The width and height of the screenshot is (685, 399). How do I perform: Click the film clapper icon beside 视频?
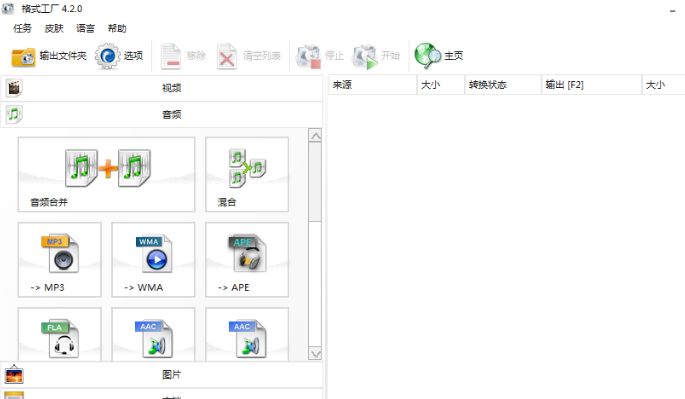[14, 88]
